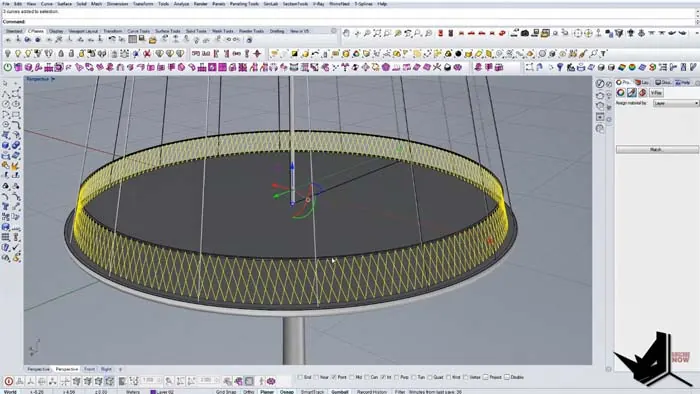Click the grid table icon in CPlanes toolbar
The height and width of the screenshot is (394, 700).
pyautogui.click(x=132, y=40)
